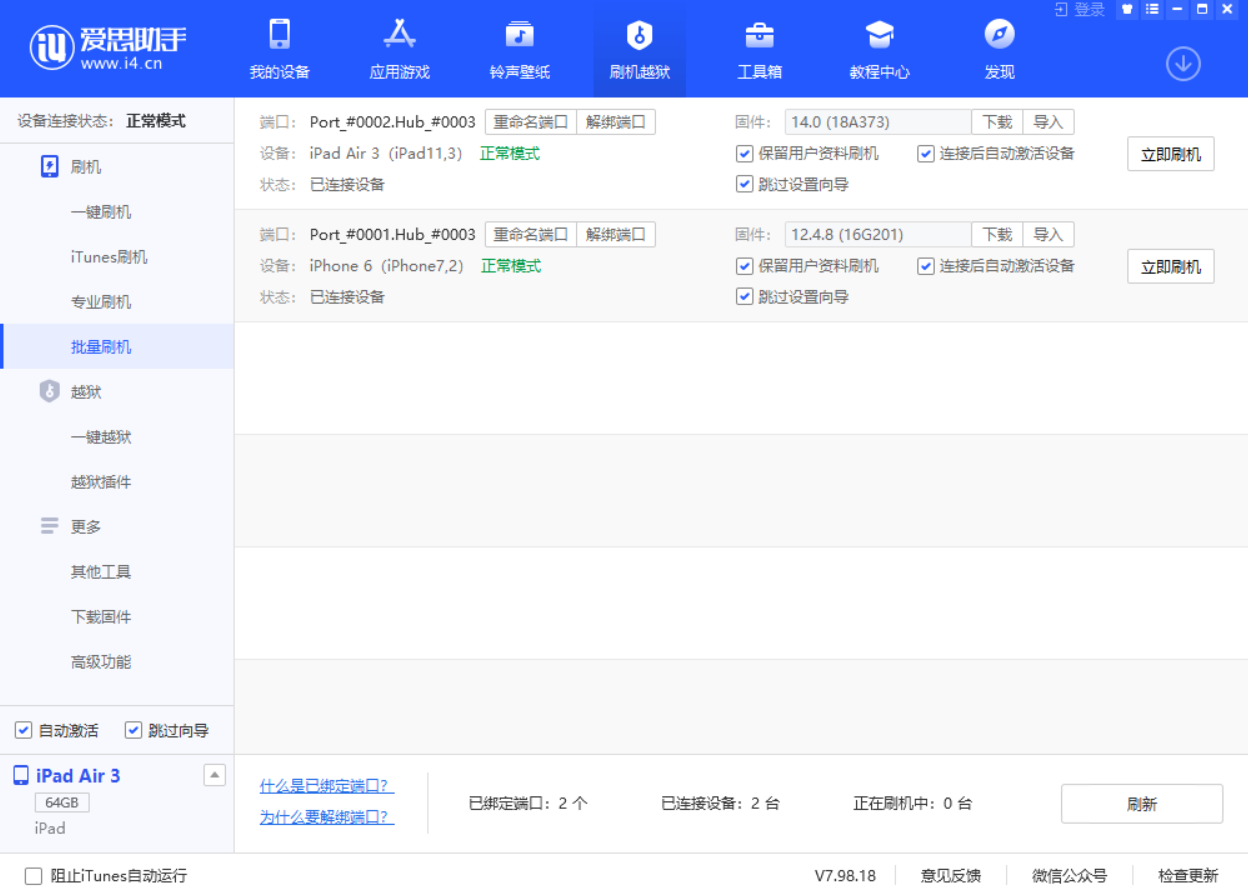The height and width of the screenshot is (896, 1248).
Task: Click 解绑端口 for Port_#0002
Action: point(616,122)
